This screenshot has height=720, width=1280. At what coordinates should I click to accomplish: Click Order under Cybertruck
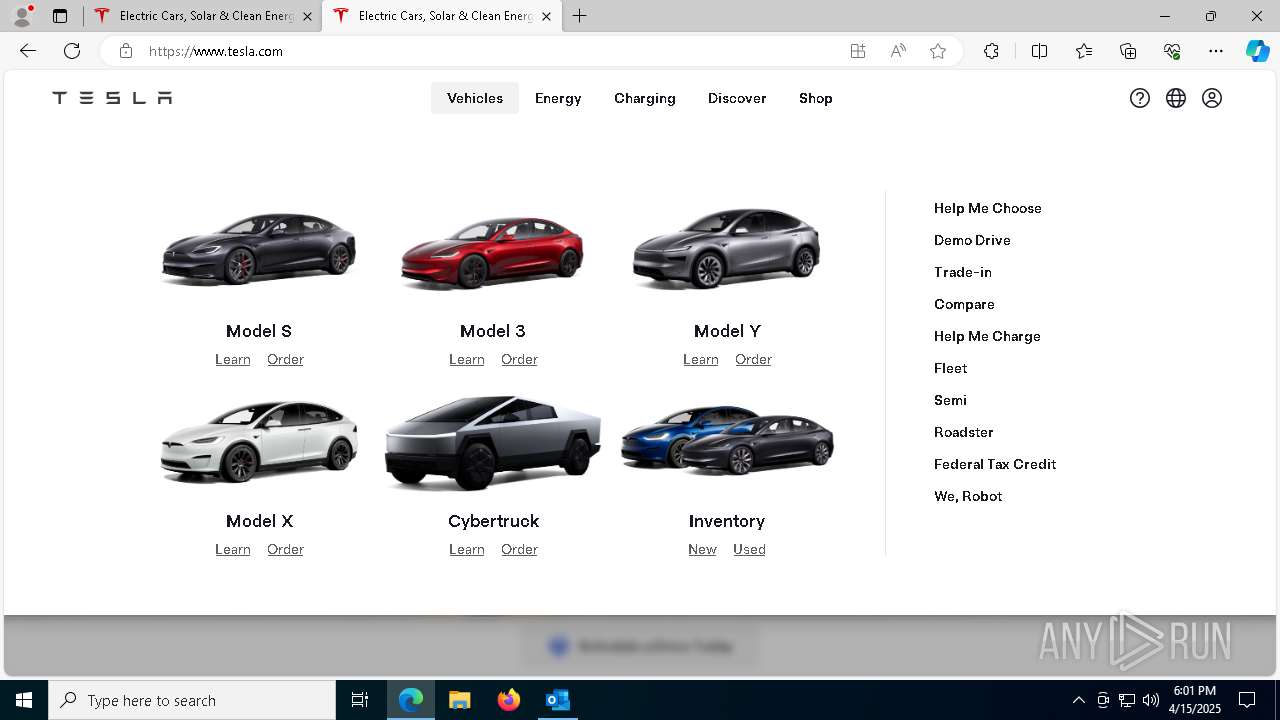click(519, 549)
